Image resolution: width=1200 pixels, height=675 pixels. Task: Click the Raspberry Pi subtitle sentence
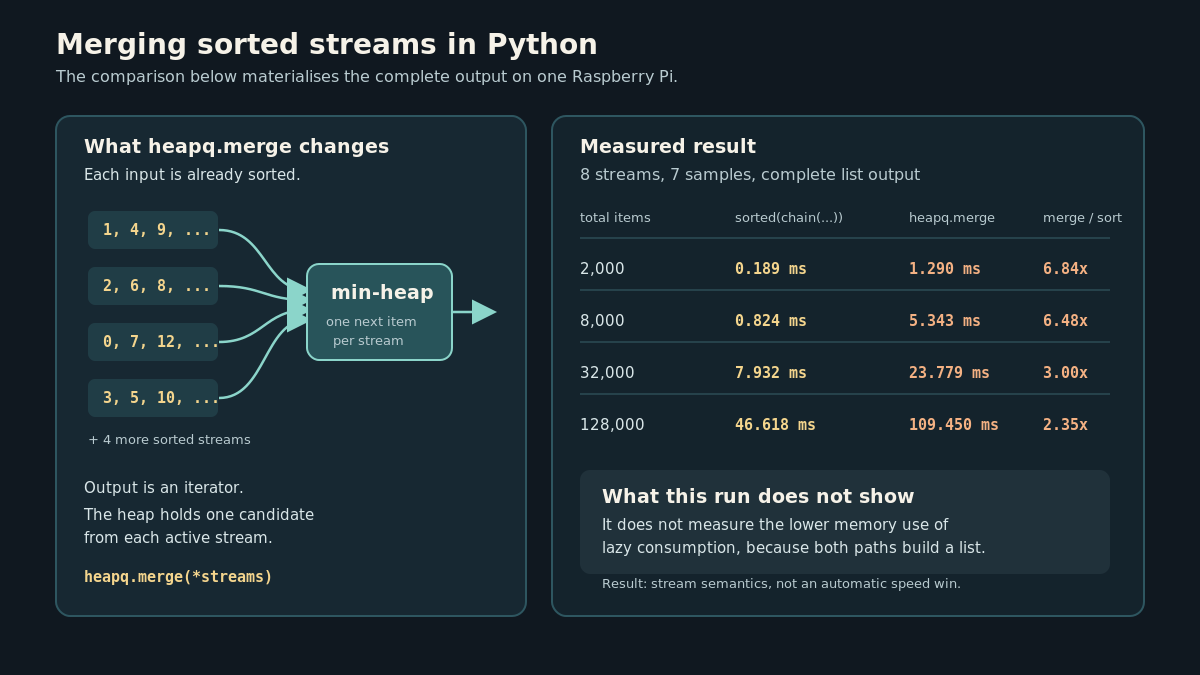367,77
